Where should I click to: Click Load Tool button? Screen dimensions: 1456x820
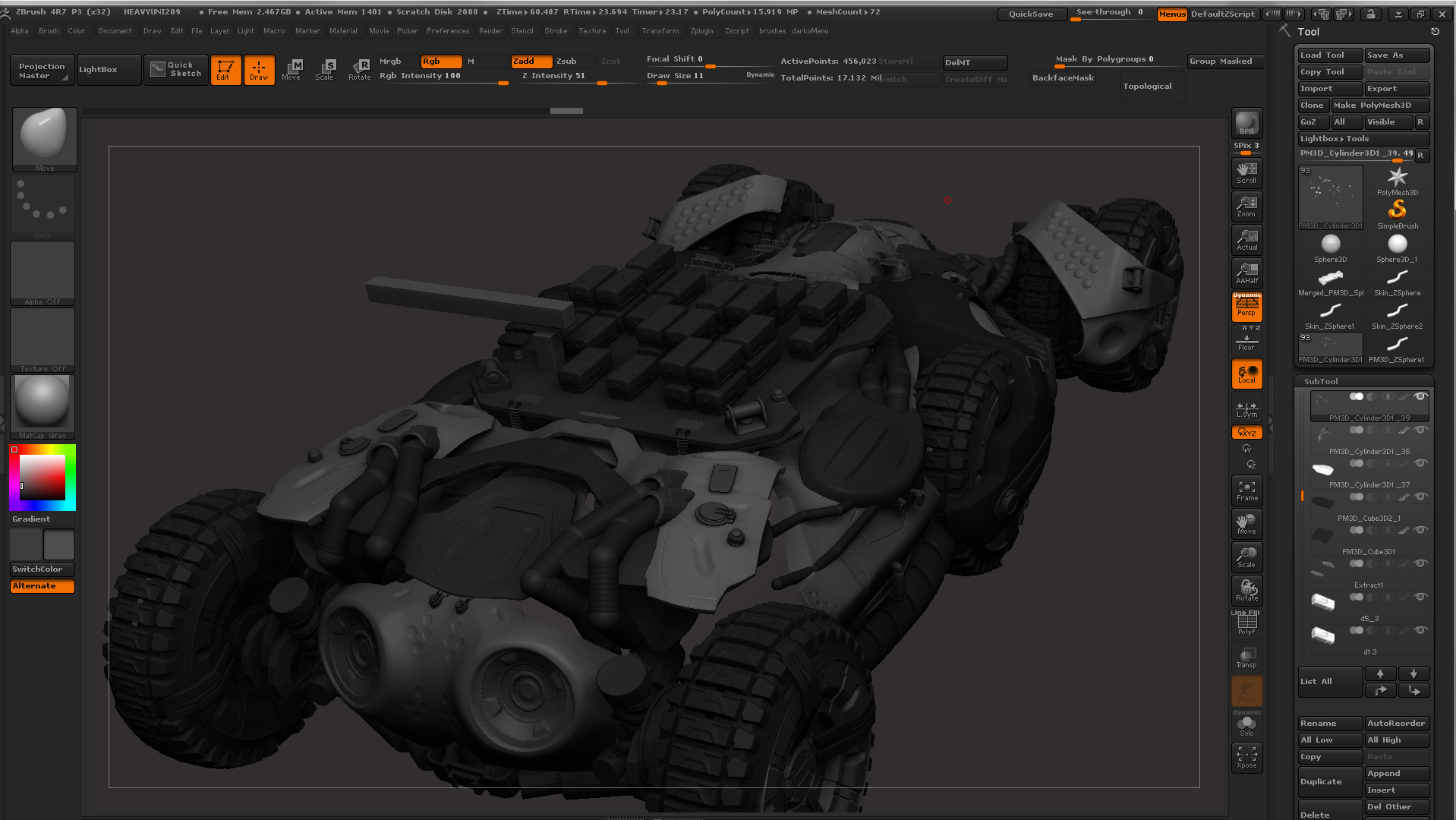coord(1330,55)
